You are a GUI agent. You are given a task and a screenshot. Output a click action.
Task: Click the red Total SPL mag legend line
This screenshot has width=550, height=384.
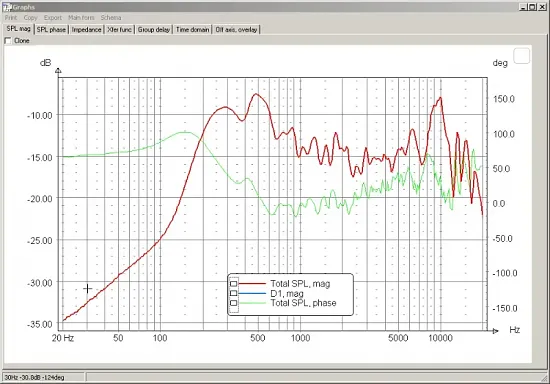click(252, 283)
